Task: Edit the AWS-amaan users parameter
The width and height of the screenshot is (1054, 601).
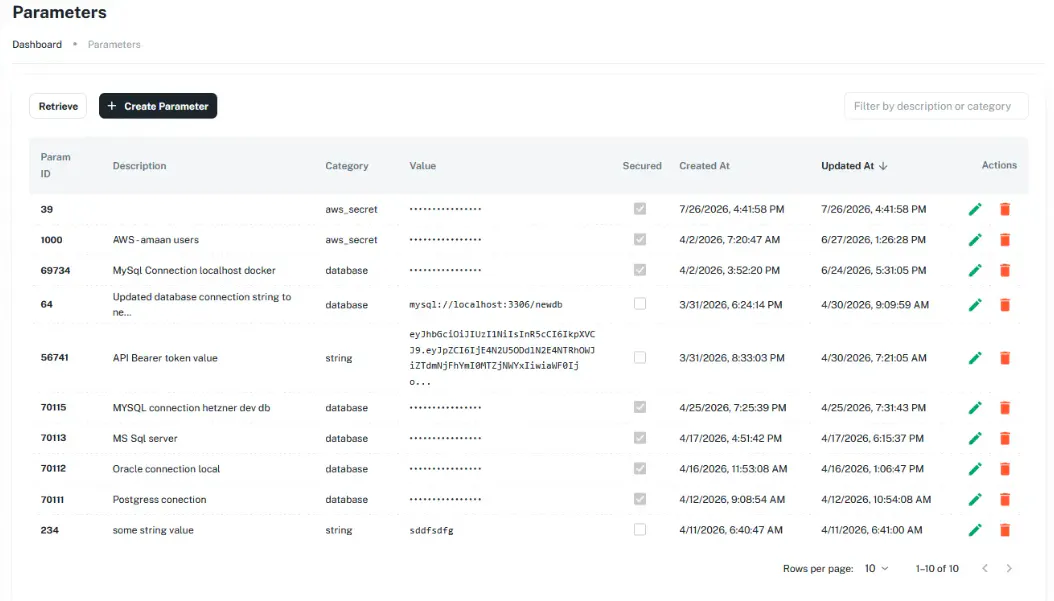Action: coord(975,240)
